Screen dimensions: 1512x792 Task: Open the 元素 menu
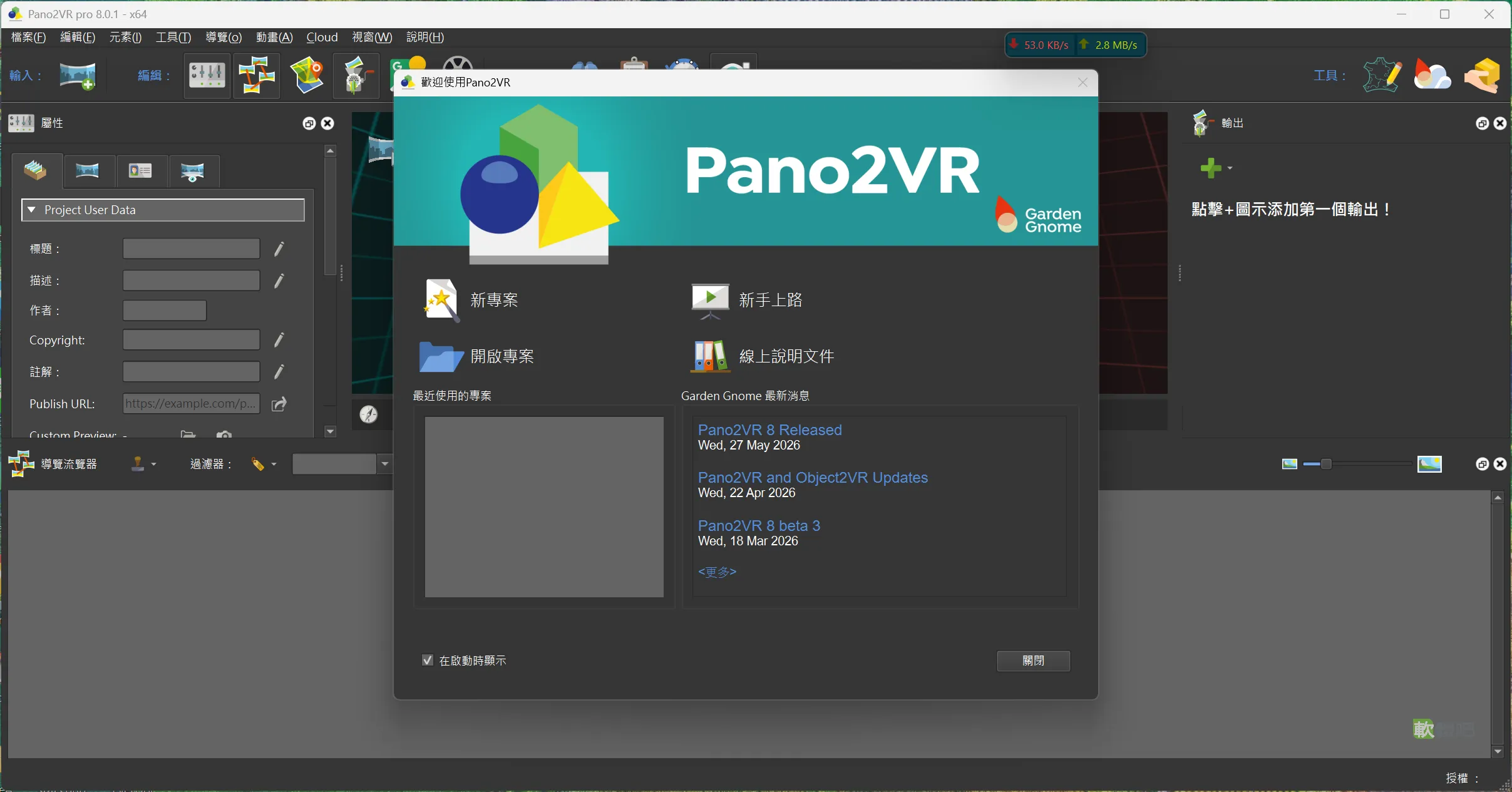(x=125, y=37)
